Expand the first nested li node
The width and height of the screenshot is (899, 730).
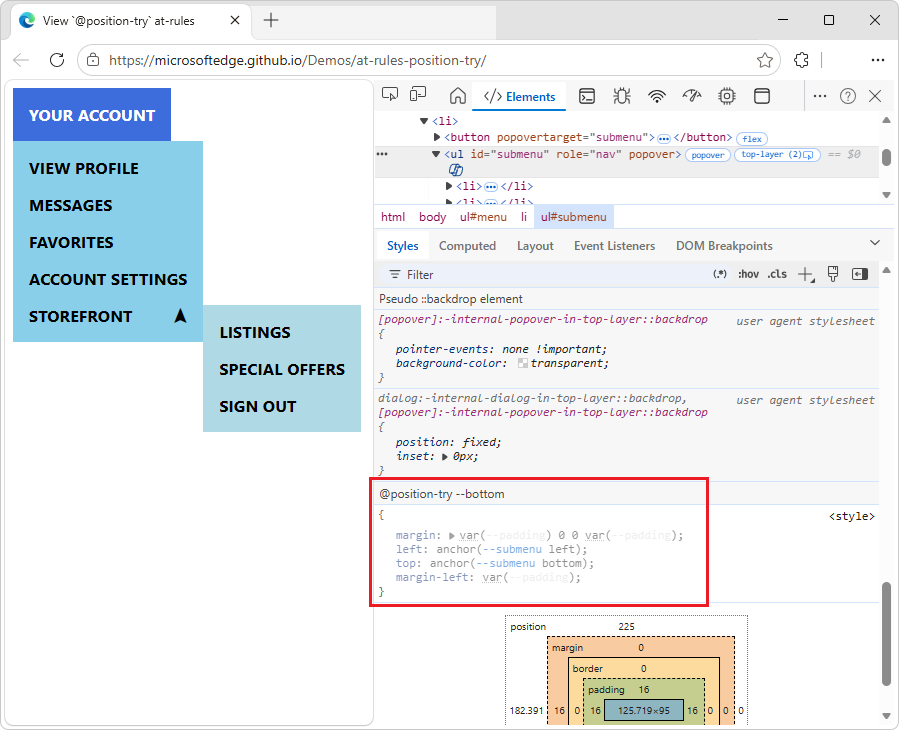click(x=449, y=186)
